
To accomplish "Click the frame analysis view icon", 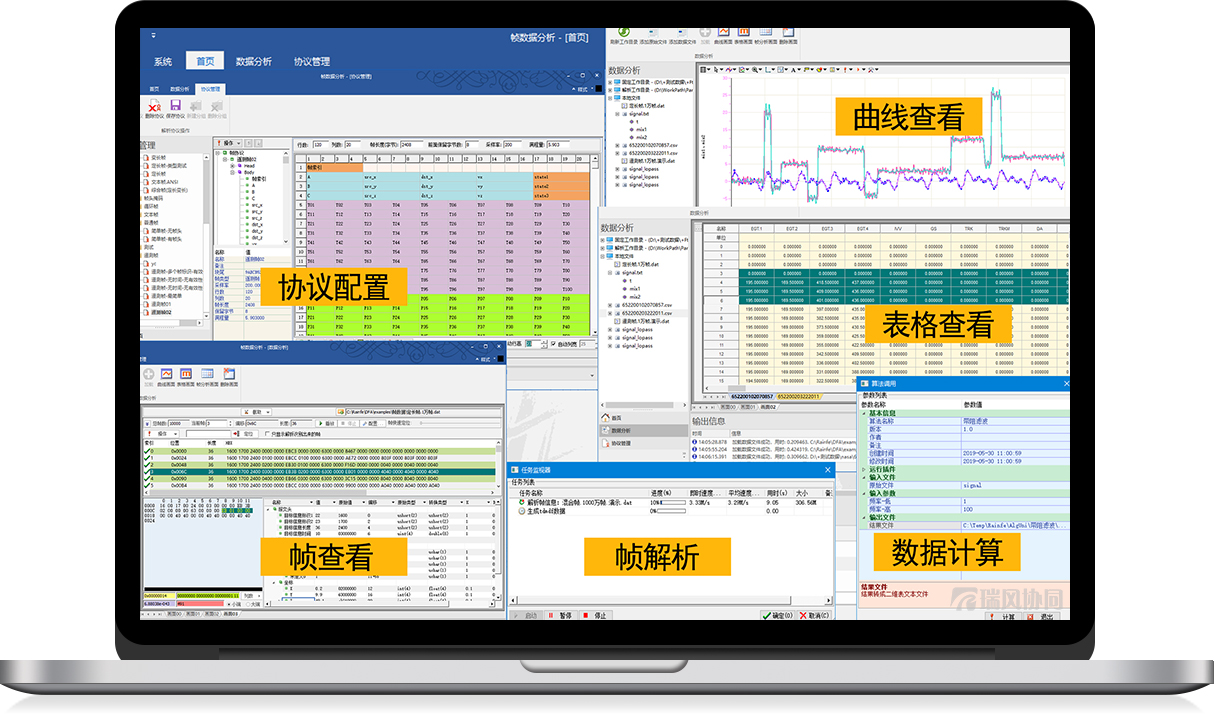I will [208, 374].
